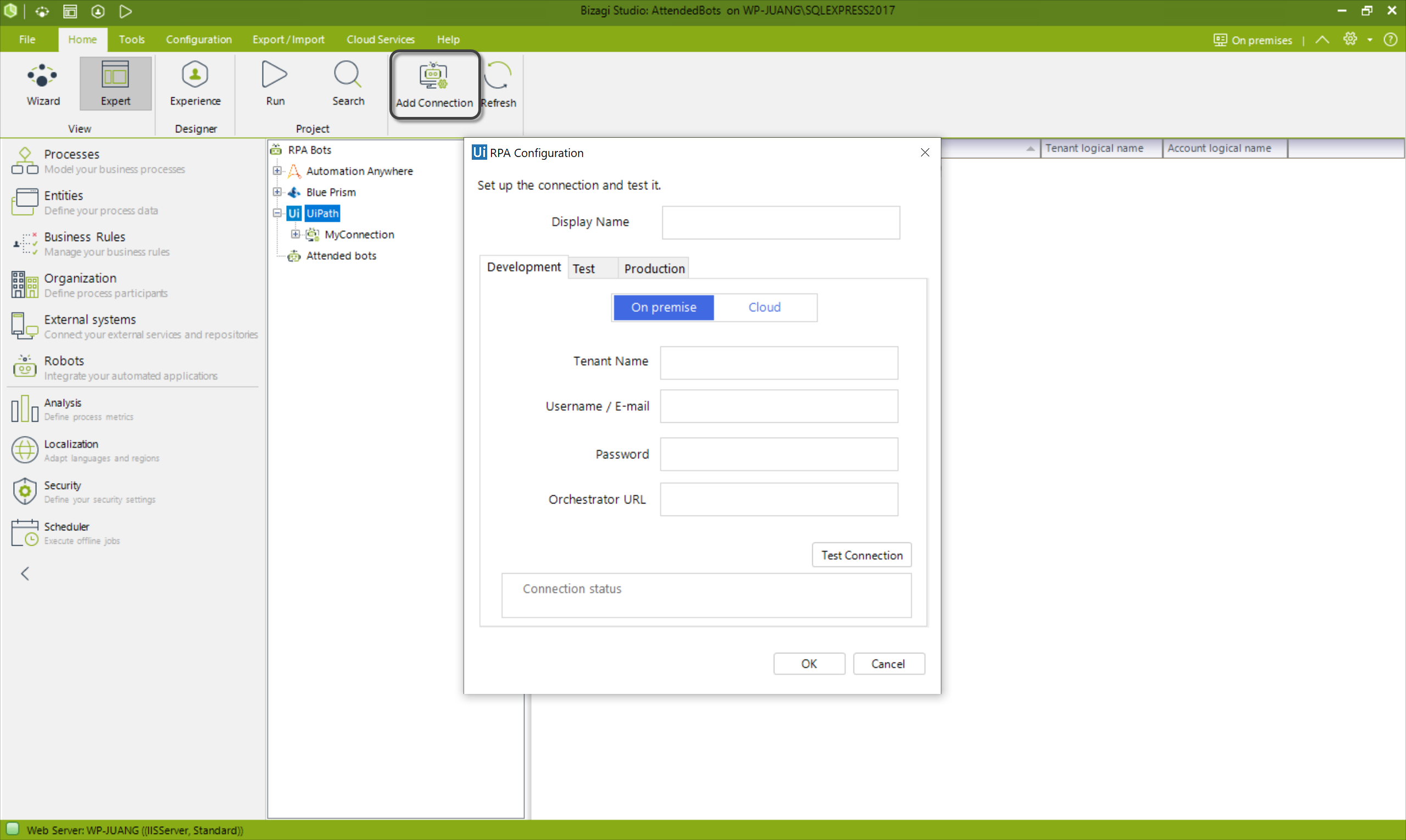Focus the Display Name field
1406x840 pixels.
[x=781, y=222]
